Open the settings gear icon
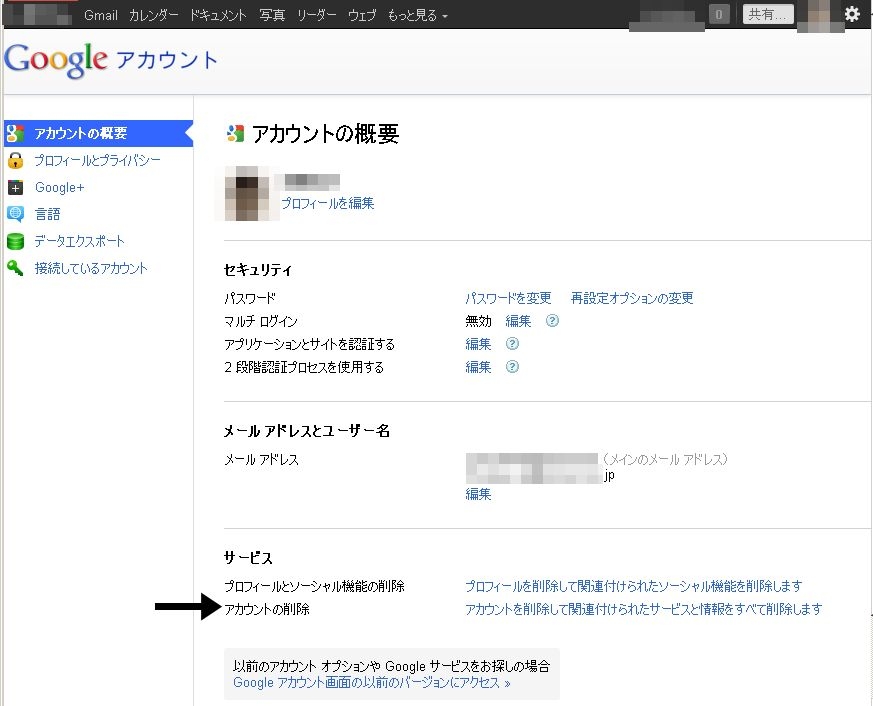This screenshot has height=706, width=873. (852, 14)
